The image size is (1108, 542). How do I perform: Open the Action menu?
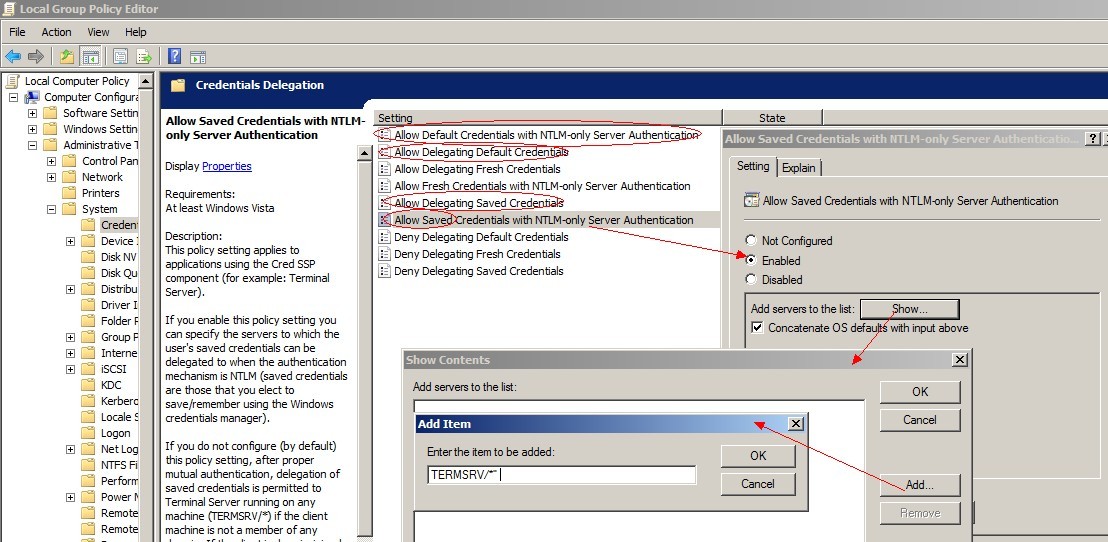coord(56,32)
